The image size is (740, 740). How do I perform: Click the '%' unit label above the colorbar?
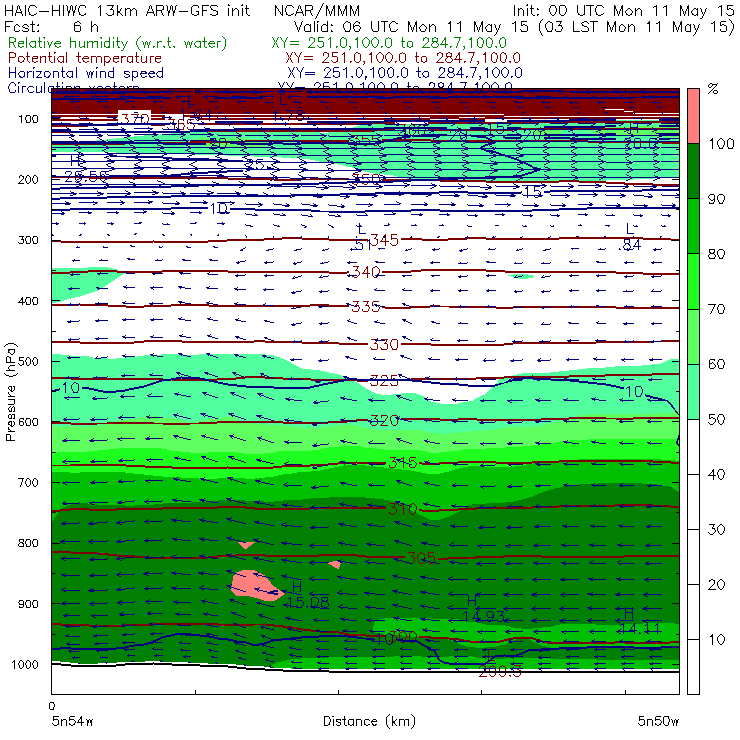pyautogui.click(x=713, y=89)
